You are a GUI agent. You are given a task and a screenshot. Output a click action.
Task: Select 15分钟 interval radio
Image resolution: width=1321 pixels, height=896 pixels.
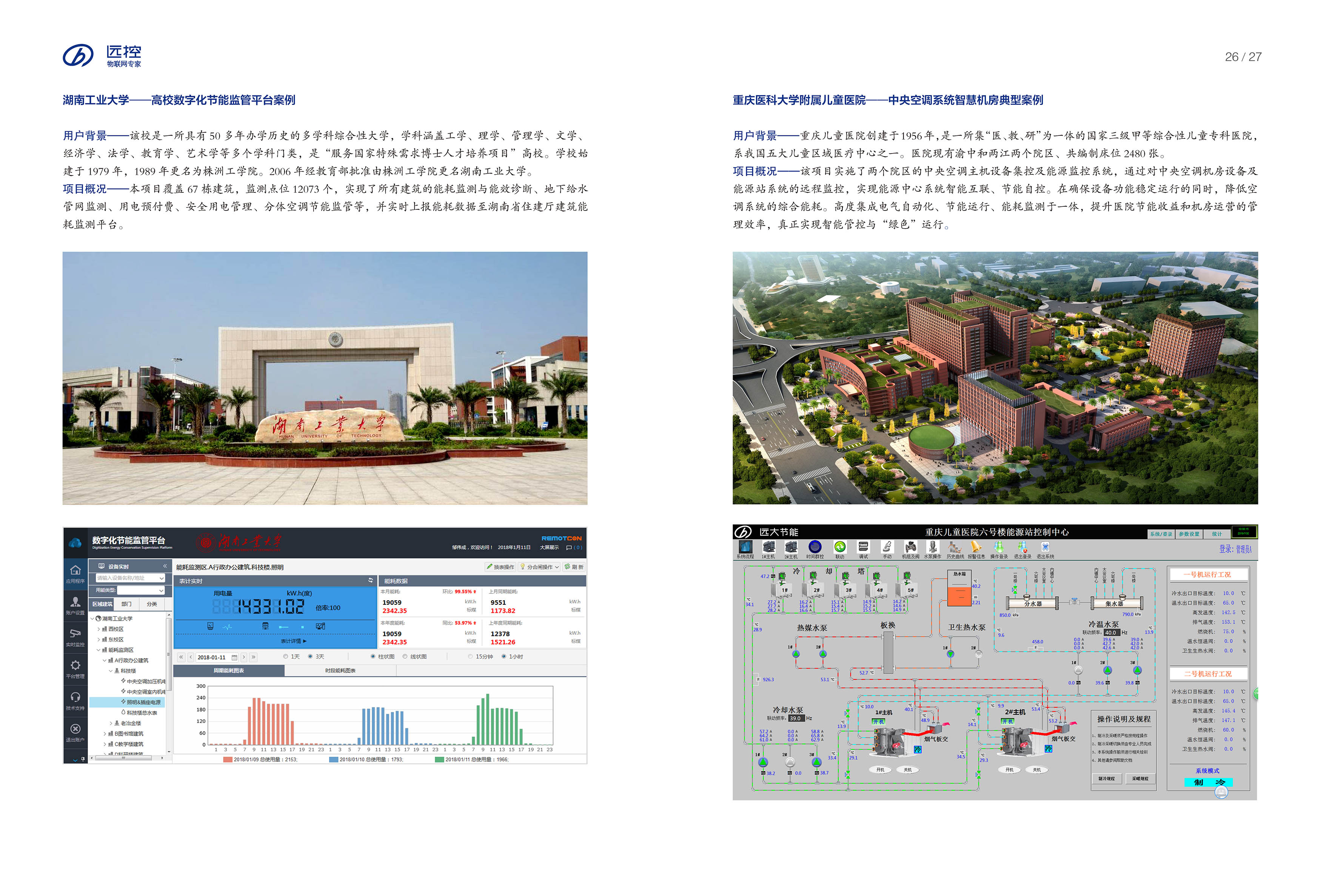coord(470,657)
